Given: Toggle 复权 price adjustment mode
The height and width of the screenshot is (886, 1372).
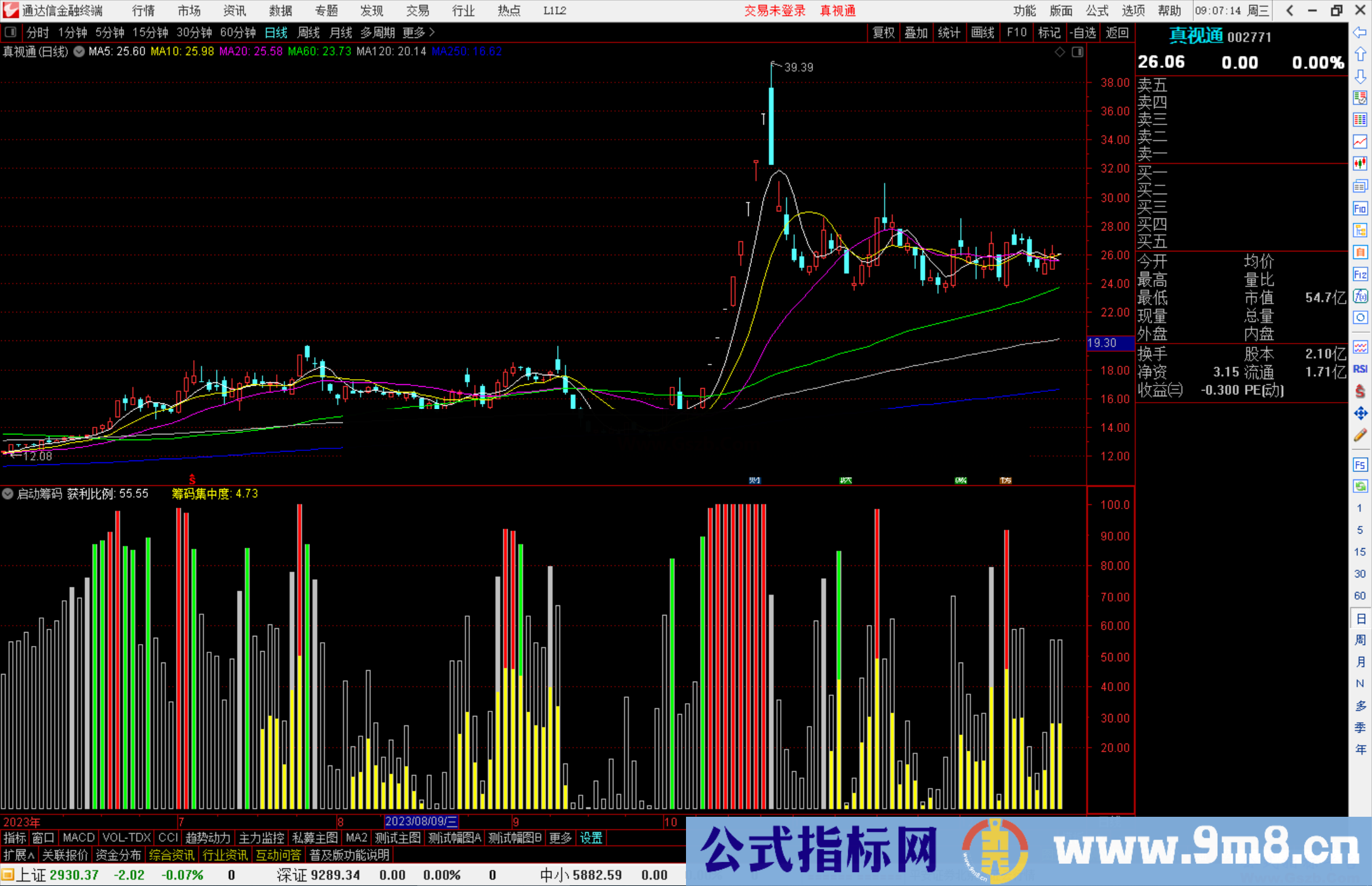Looking at the screenshot, I should [x=883, y=32].
